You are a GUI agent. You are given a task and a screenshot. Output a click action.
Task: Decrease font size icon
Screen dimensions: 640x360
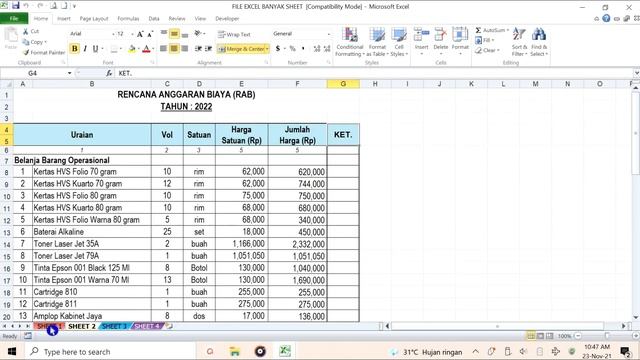150,34
